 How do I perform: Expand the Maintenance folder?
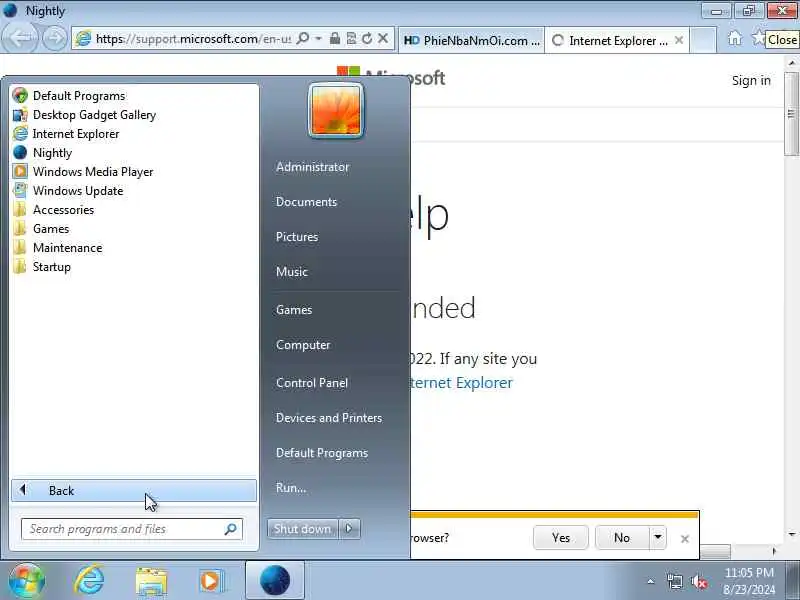click(x=57, y=247)
